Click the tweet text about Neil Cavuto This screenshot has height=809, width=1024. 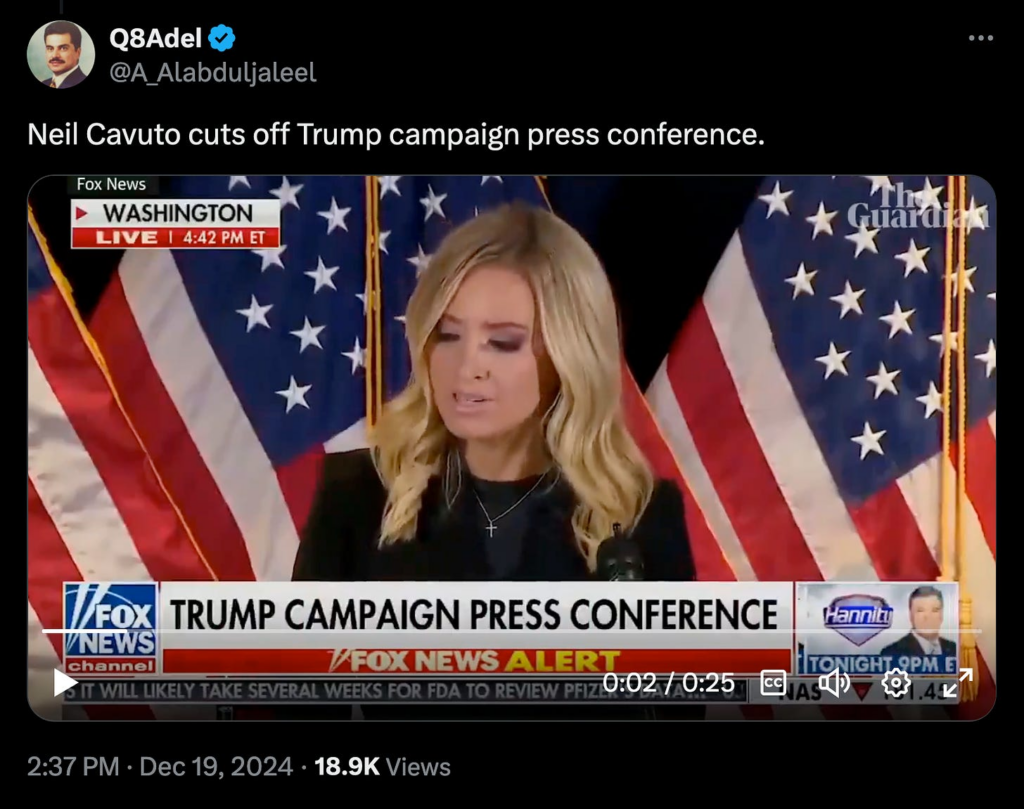point(396,135)
